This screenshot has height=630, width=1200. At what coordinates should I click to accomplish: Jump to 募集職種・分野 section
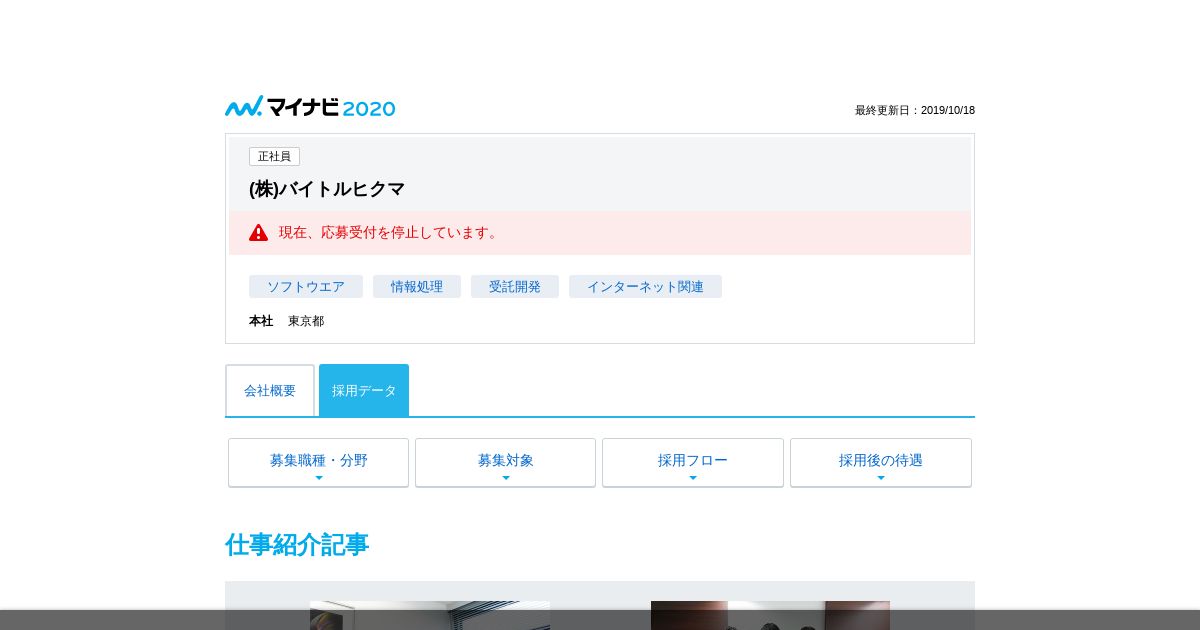(318, 462)
